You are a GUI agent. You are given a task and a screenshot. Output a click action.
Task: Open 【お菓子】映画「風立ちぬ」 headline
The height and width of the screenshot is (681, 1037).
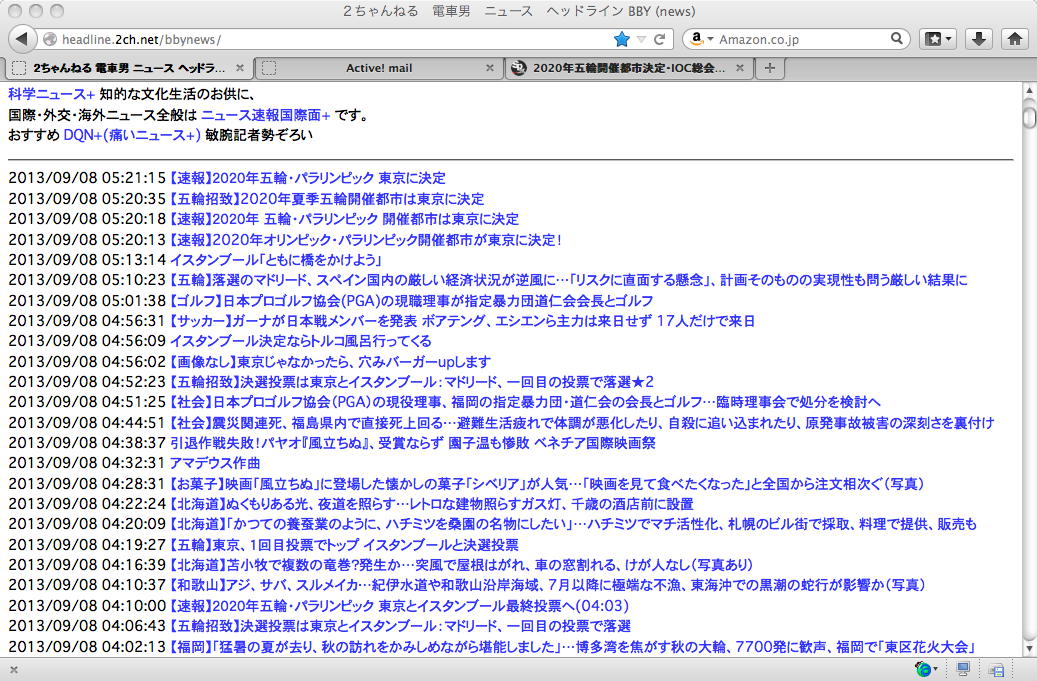point(547,484)
